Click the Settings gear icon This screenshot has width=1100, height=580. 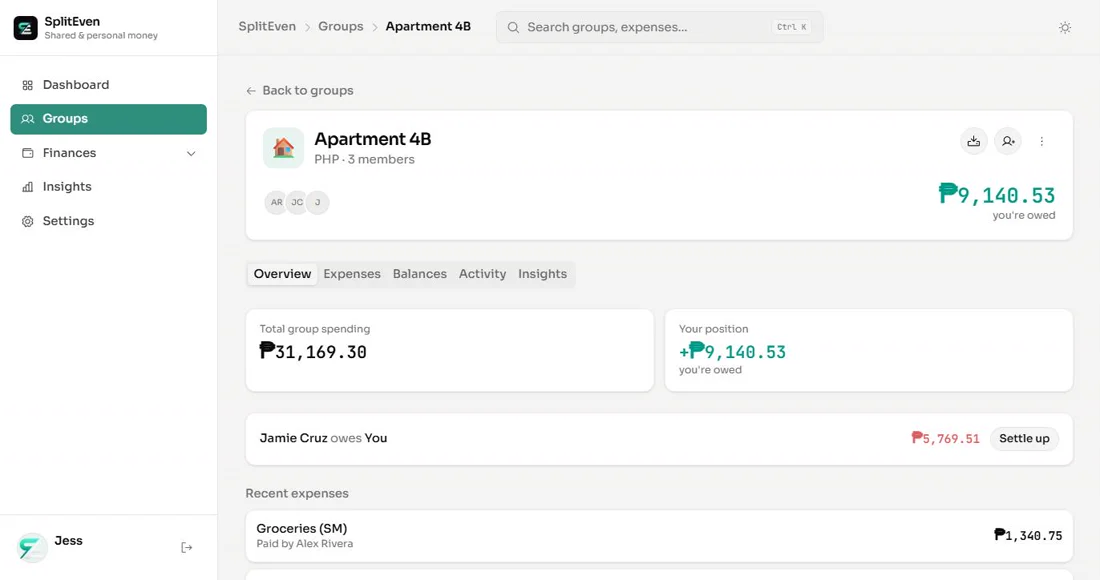click(27, 222)
